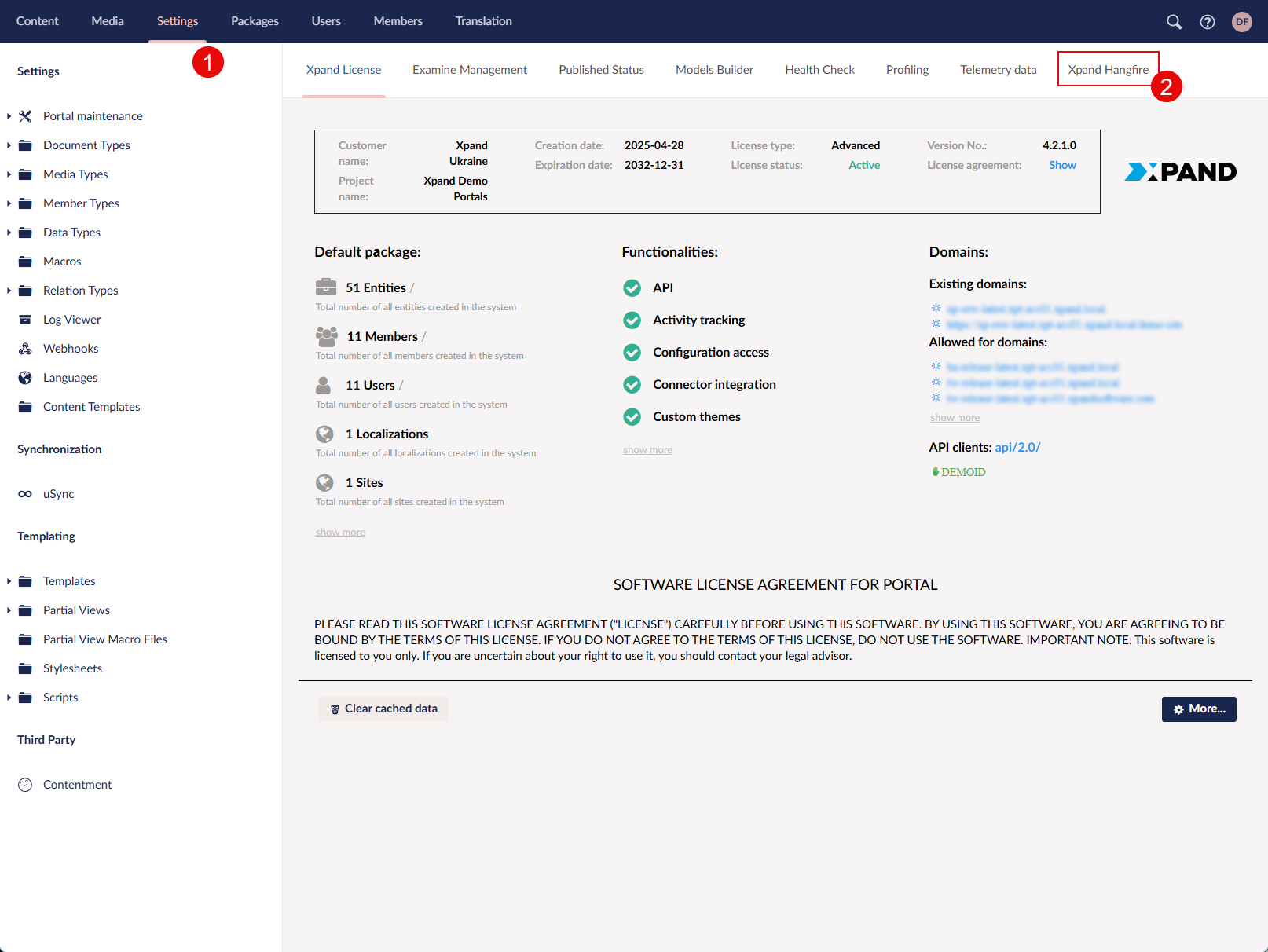1268x952 pixels.
Task: Open the search magnifier icon
Action: [1174, 22]
